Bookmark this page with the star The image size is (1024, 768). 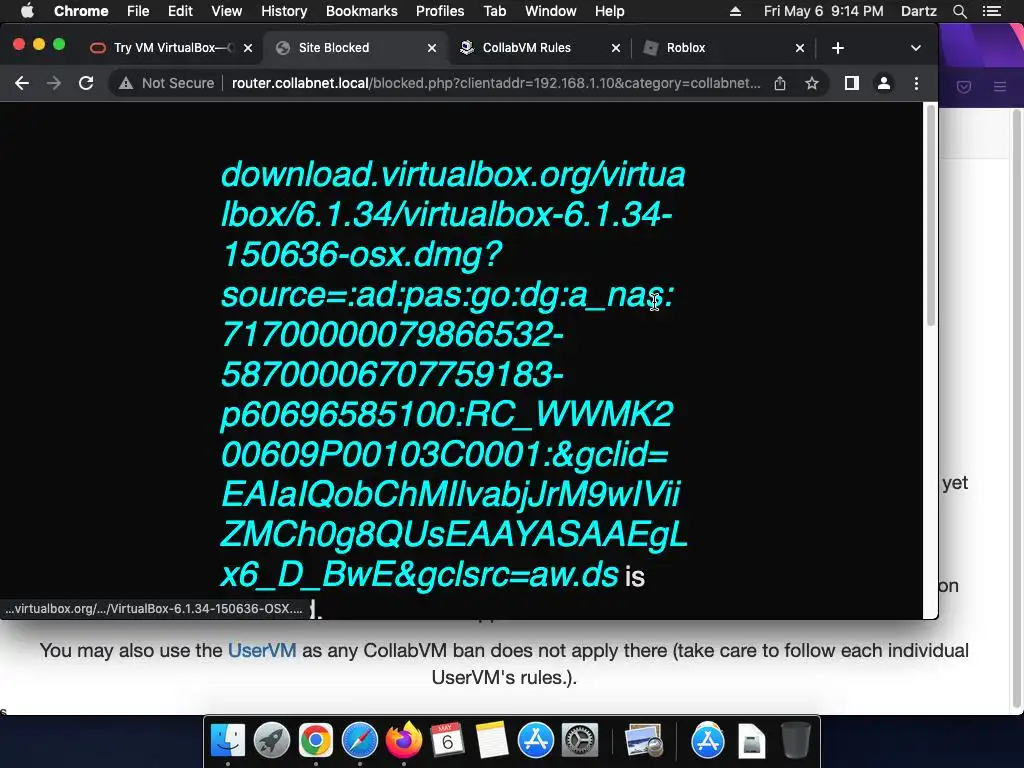tap(812, 83)
